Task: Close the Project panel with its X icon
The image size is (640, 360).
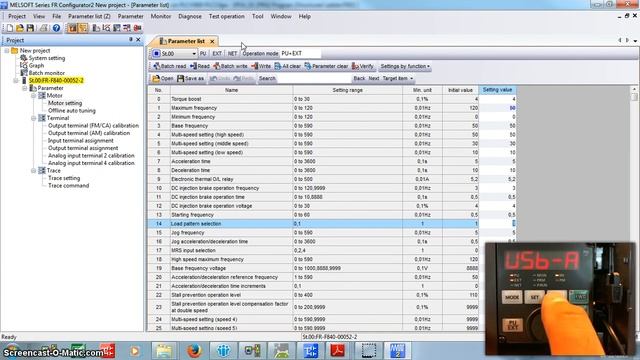Action: pos(138,40)
